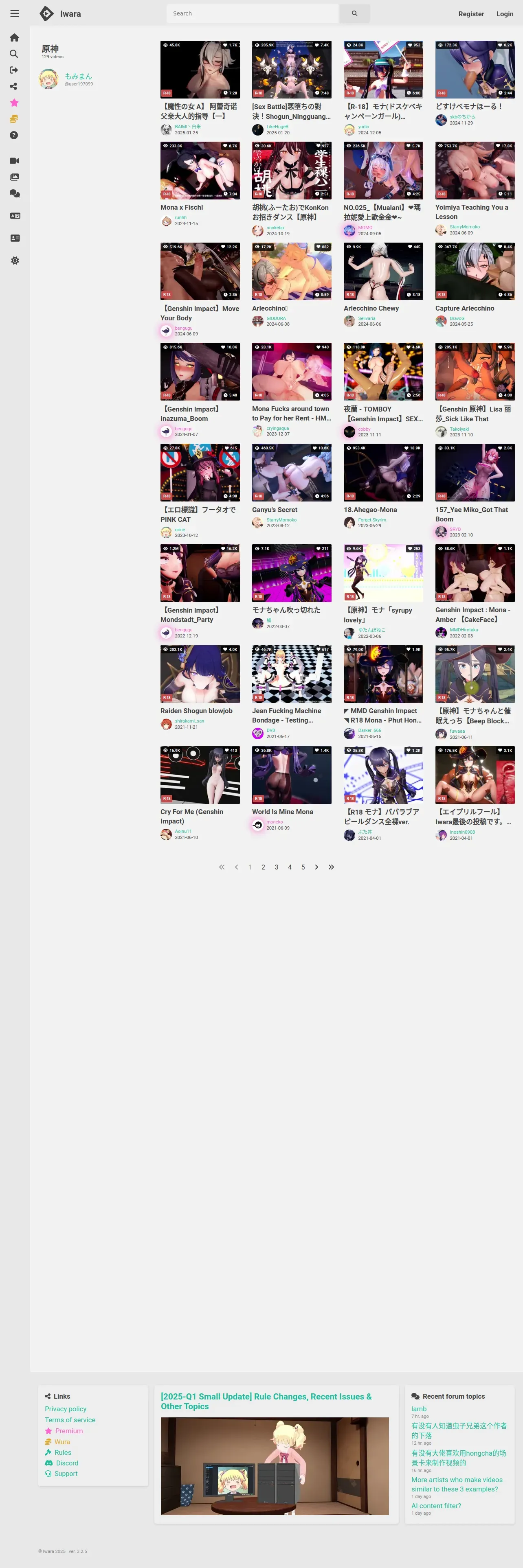Go to the next page with the right chevron
The width and height of the screenshot is (523, 1568).
[x=316, y=867]
